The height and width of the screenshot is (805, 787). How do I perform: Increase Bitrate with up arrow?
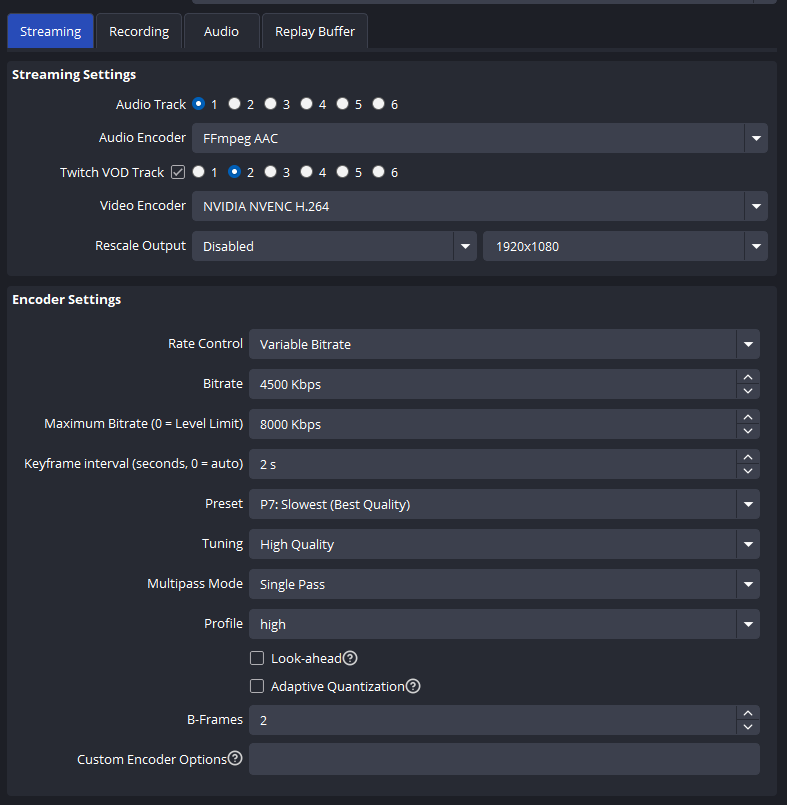(748, 377)
